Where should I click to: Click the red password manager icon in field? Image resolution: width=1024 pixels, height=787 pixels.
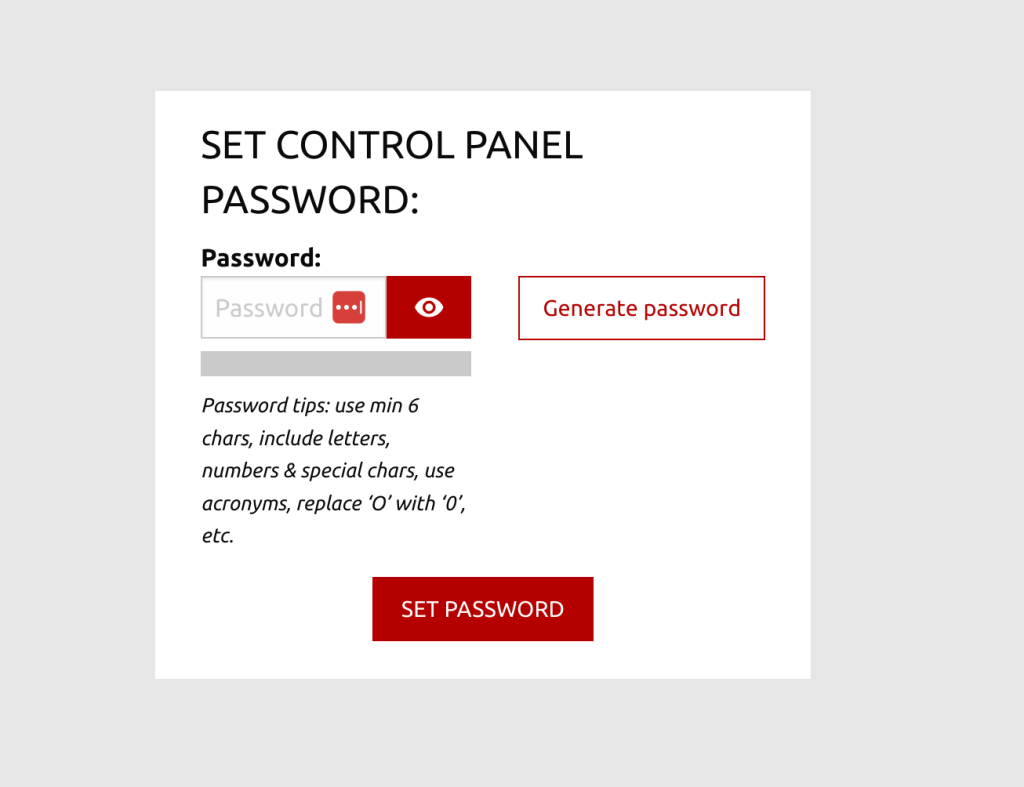click(349, 308)
